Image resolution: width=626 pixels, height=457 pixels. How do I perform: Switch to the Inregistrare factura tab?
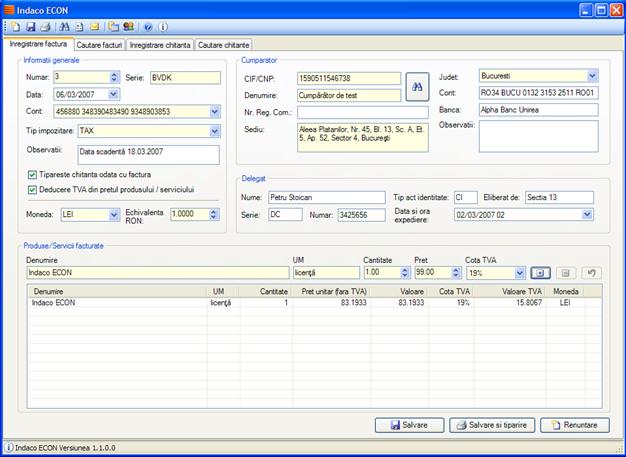pyautogui.click(x=38, y=44)
